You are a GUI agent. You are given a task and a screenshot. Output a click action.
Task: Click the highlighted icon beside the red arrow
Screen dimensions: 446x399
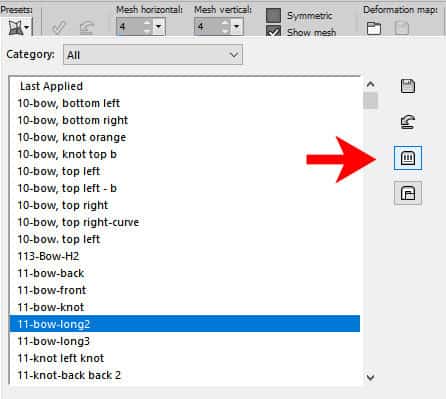[x=408, y=158]
